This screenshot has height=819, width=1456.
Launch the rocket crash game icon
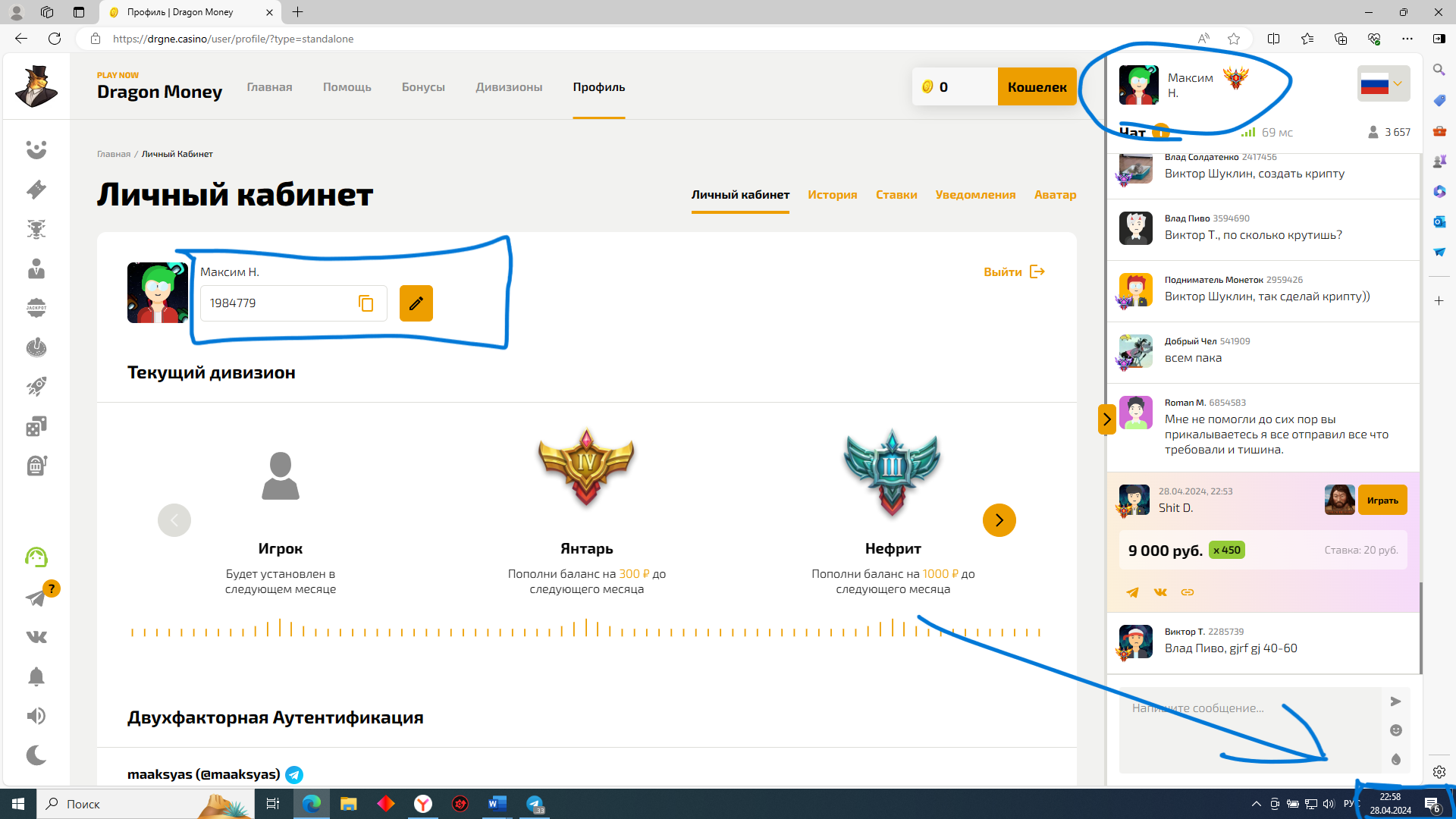pyautogui.click(x=36, y=387)
